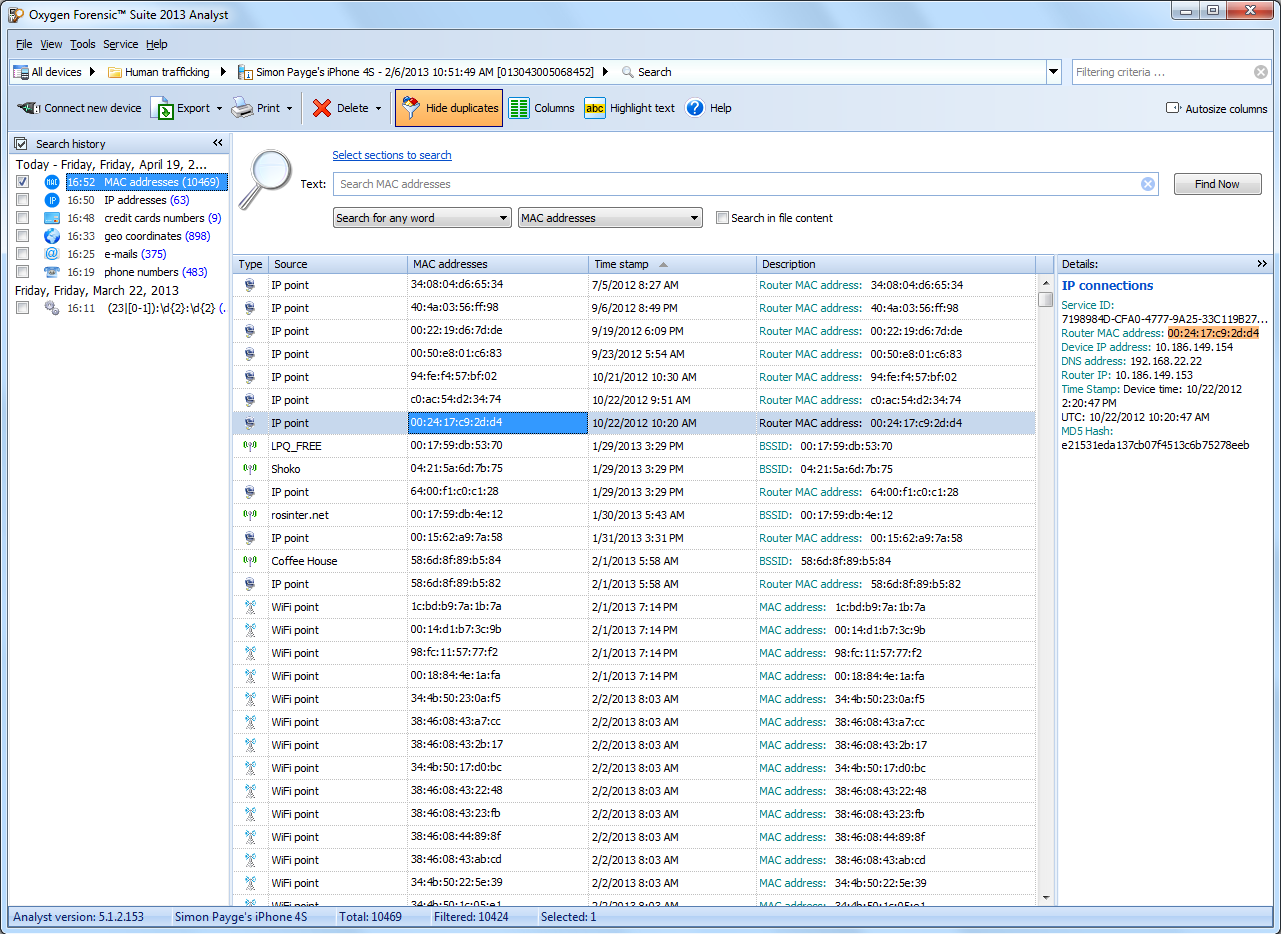Screen dimensions: 1281x934
Task: Click the e-mails @ icon
Action: coord(52,254)
